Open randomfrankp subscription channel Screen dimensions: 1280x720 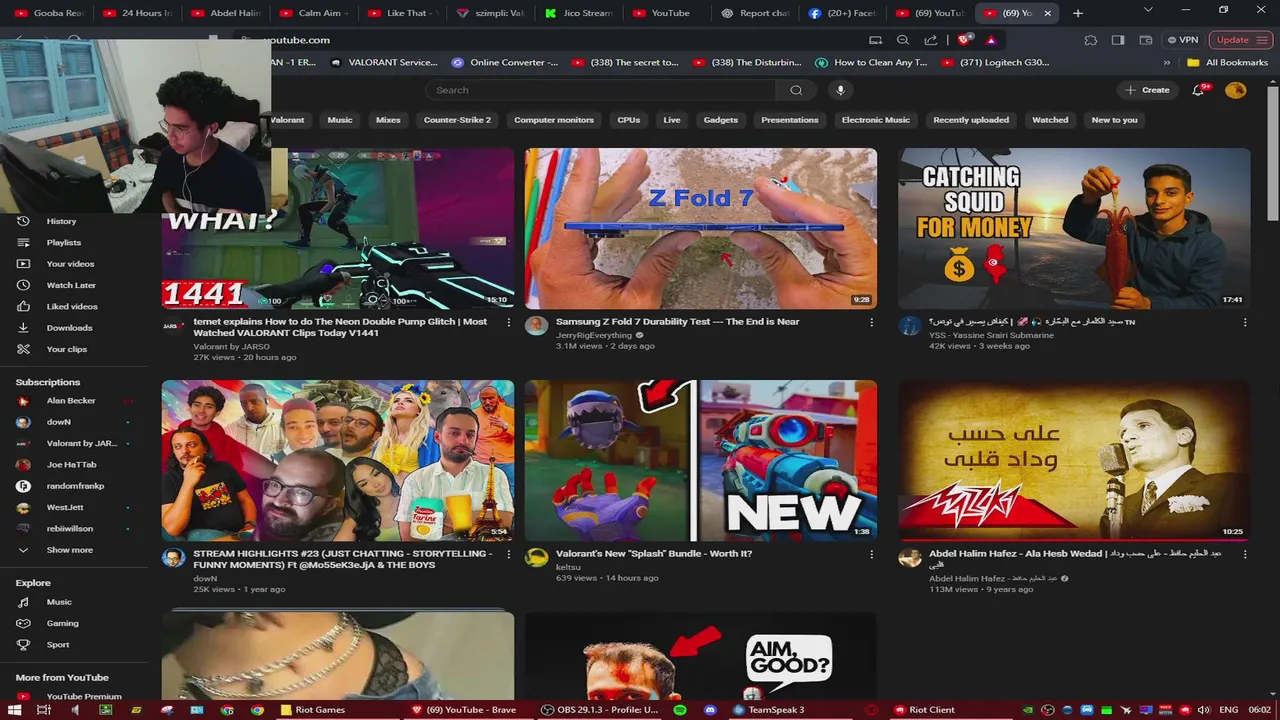coord(75,486)
